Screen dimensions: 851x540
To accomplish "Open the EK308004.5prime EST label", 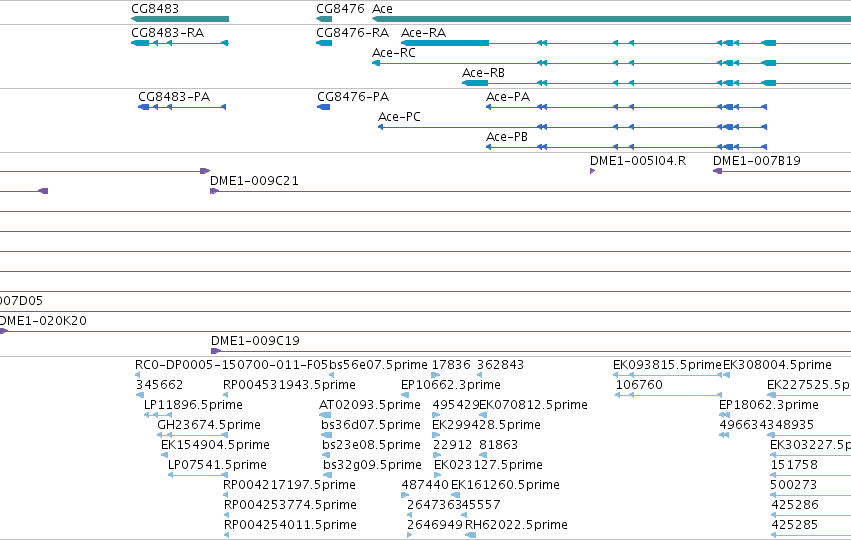I will point(777,365).
